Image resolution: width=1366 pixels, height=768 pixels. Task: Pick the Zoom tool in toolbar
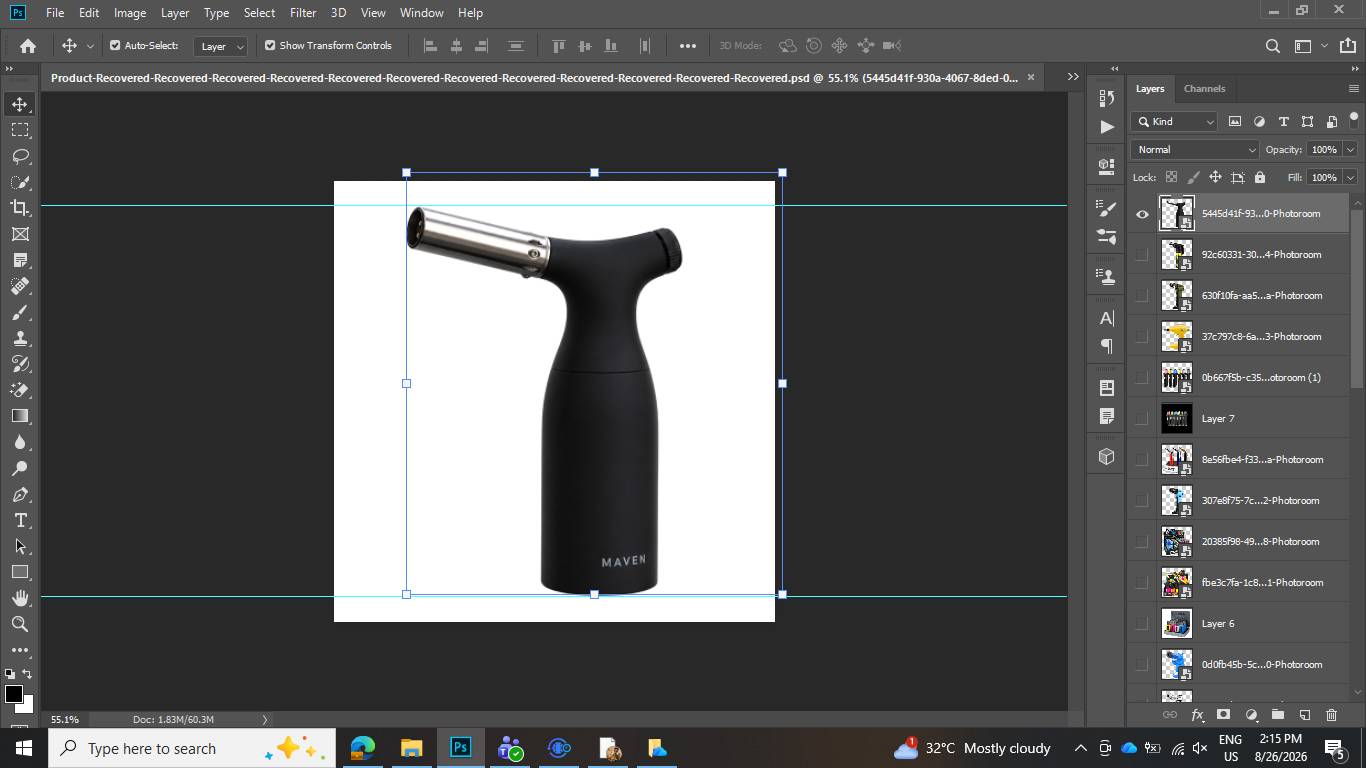(20, 624)
